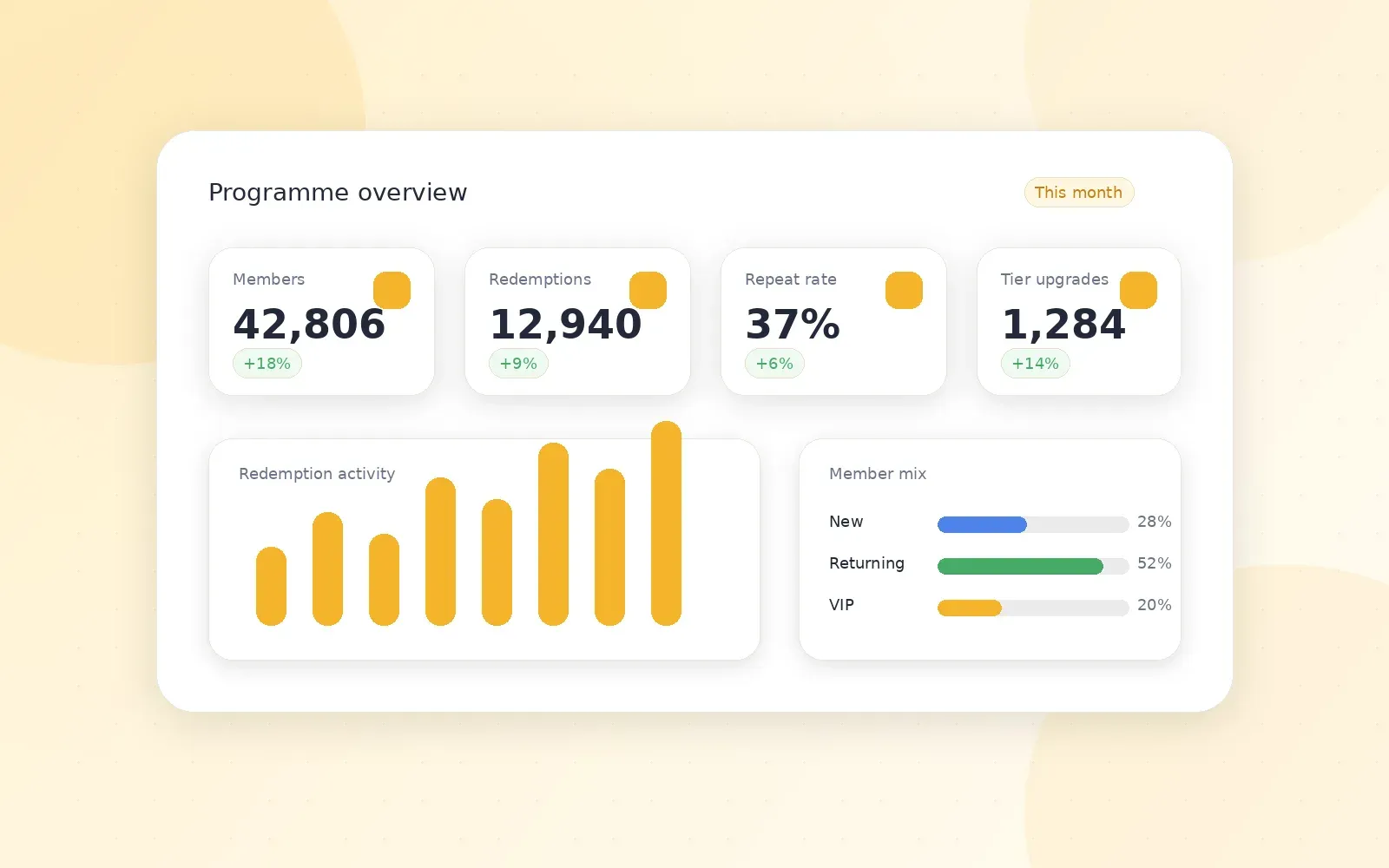
Task: Click the 1,284 Tier upgrades value
Action: pos(1063,325)
